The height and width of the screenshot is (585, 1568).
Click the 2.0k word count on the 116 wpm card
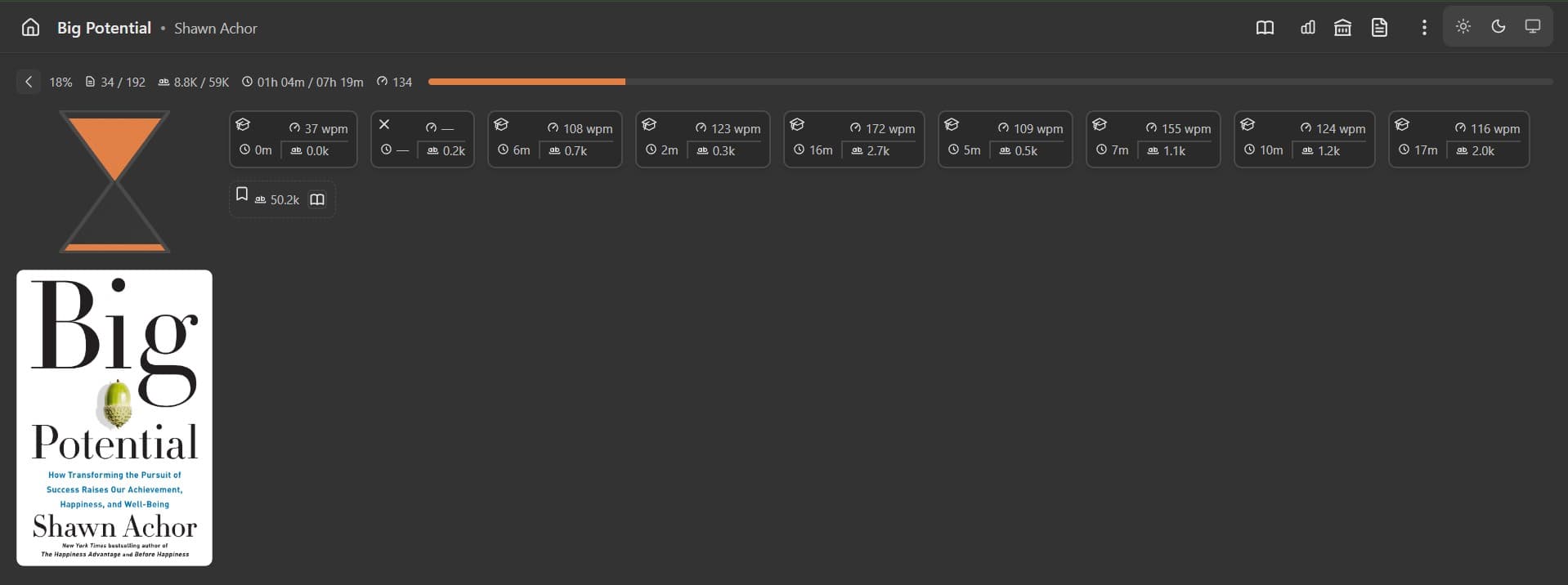pos(1476,150)
